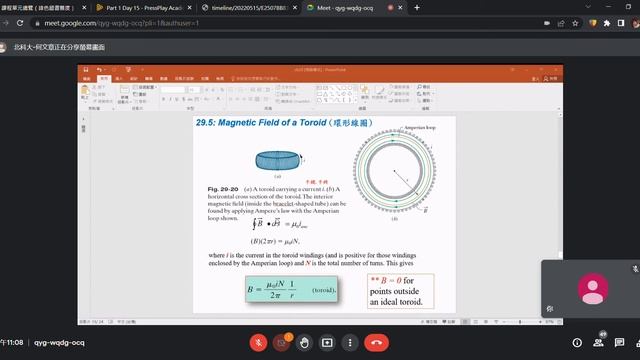640x360 pixels.
Task: Click the Paste button in PowerPoint ribbon
Action: (85, 92)
